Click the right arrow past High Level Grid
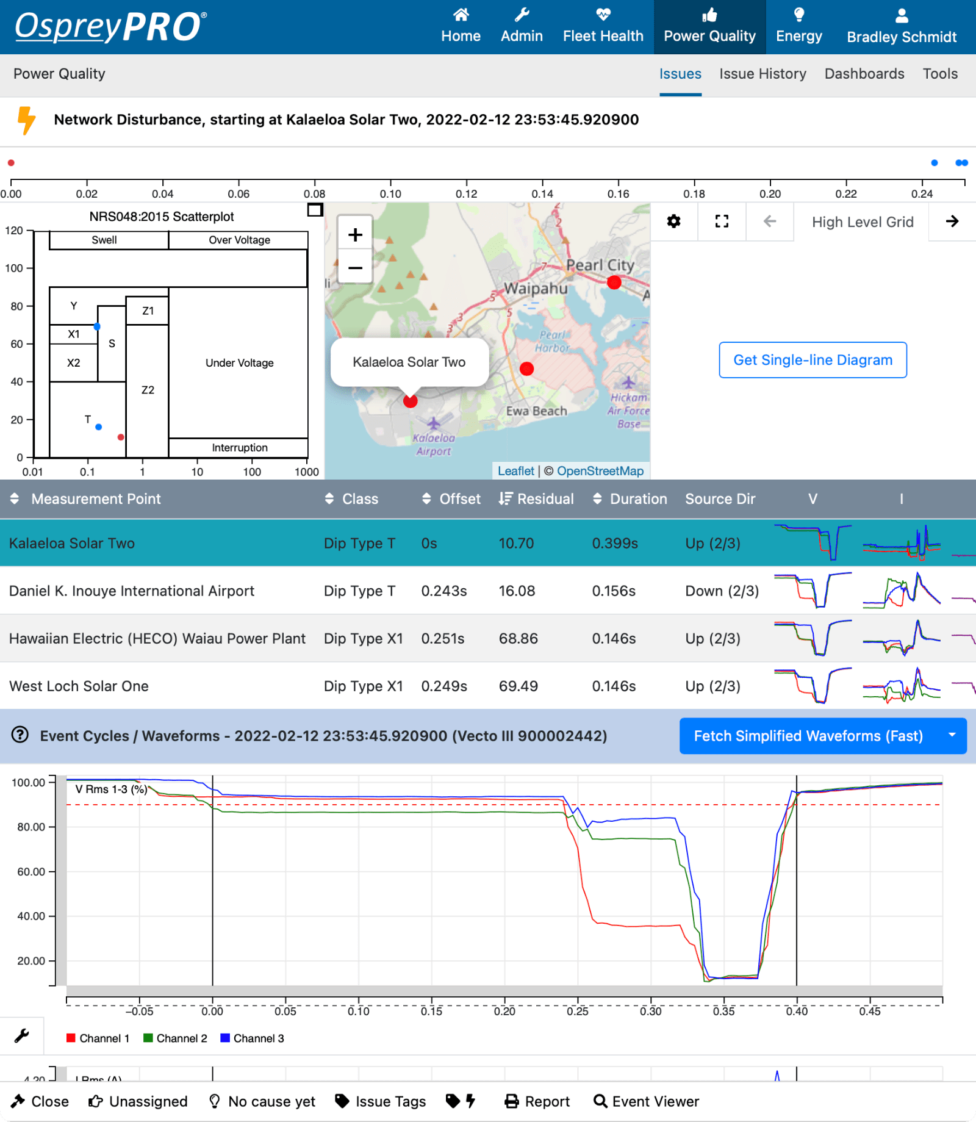This screenshot has width=976, height=1122. click(952, 221)
